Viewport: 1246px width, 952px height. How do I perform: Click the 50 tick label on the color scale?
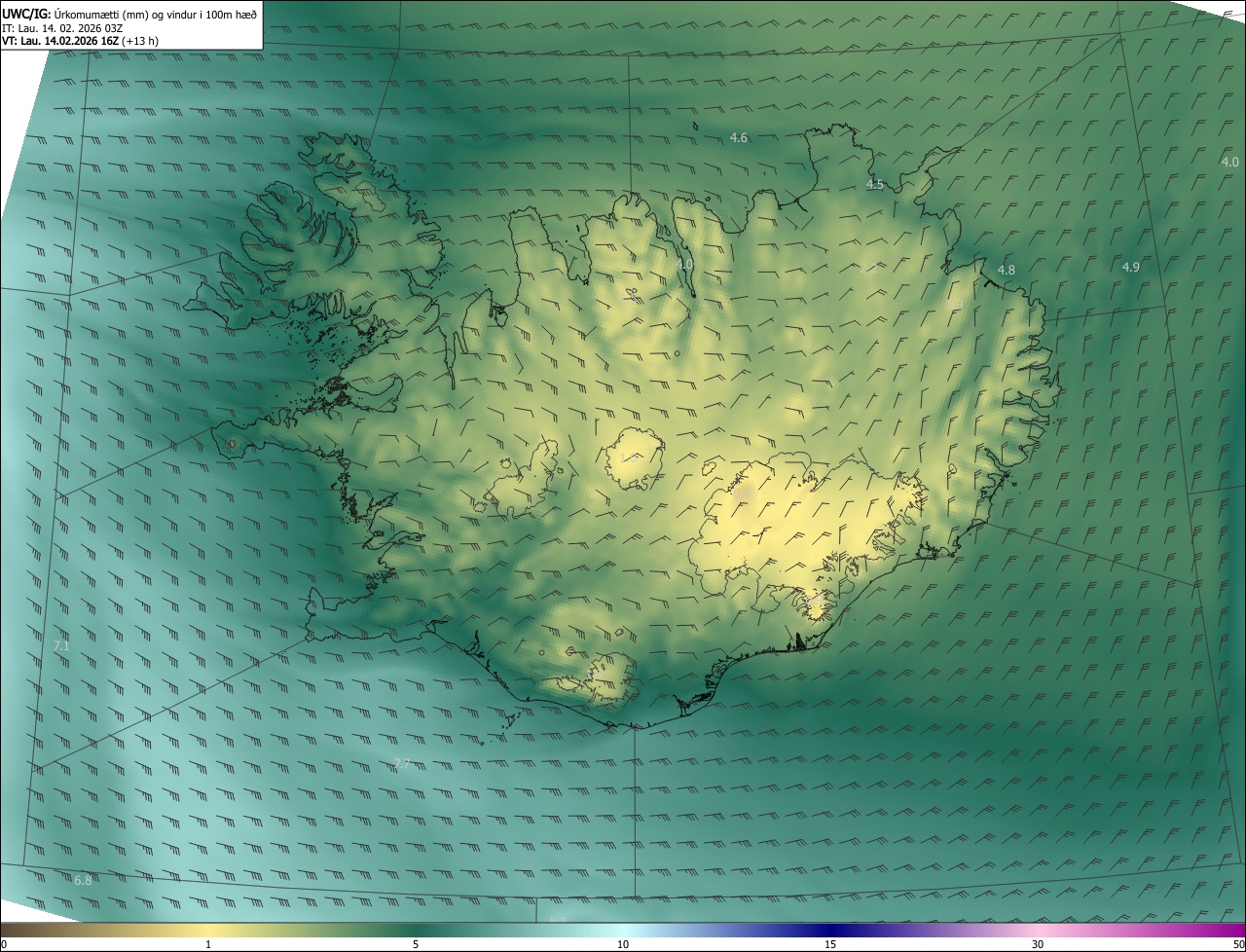[x=1238, y=945]
